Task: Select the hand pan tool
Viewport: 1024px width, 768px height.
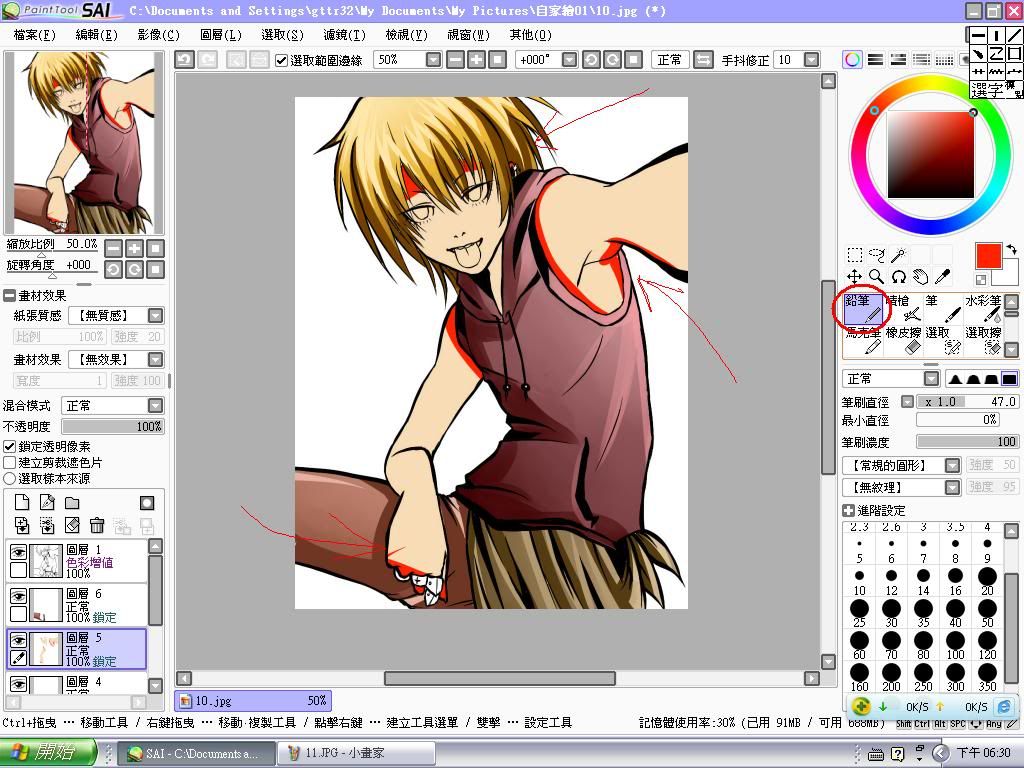Action: pyautogui.click(x=921, y=277)
